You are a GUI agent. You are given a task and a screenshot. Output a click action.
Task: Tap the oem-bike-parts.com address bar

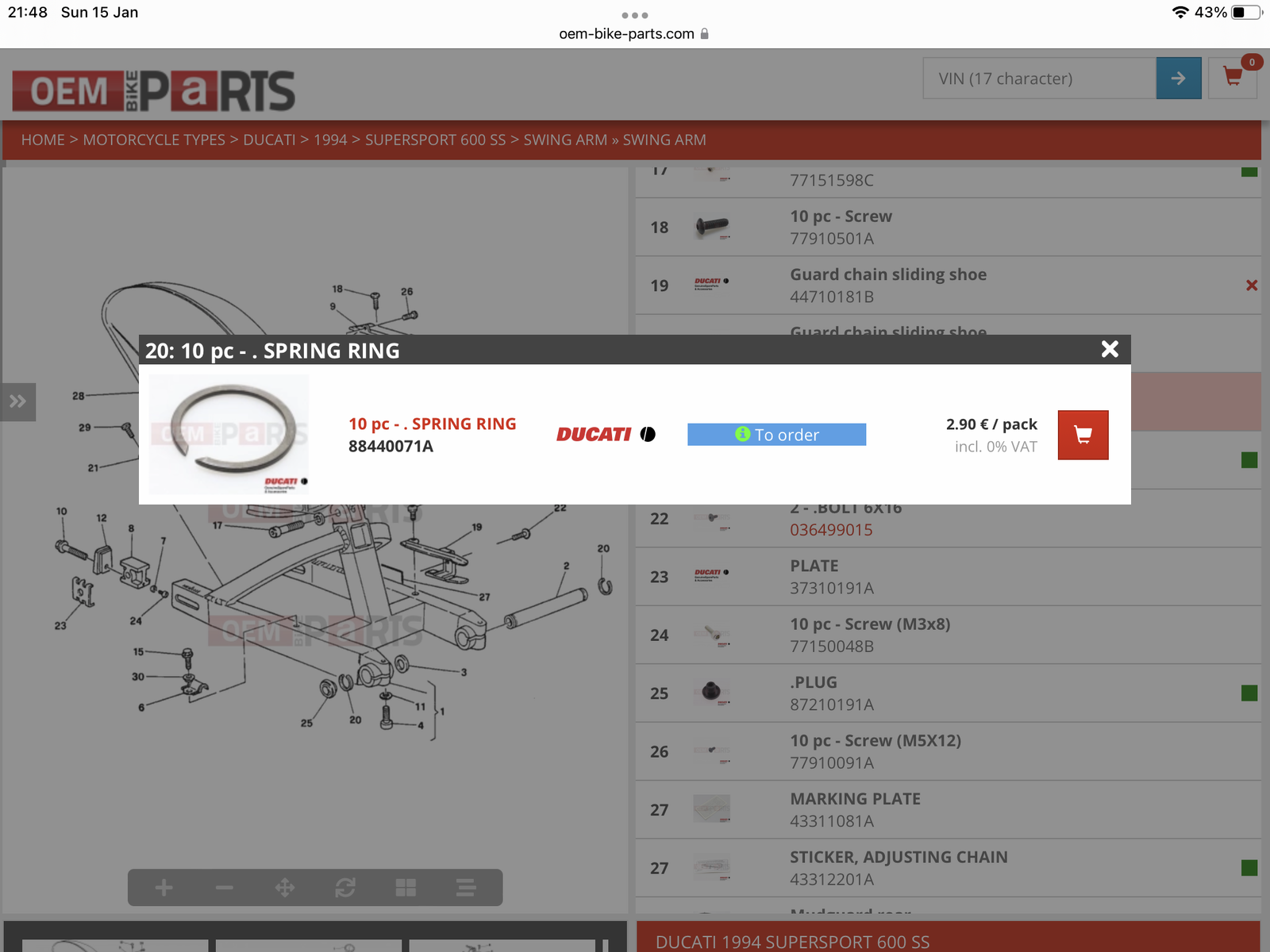tap(633, 33)
